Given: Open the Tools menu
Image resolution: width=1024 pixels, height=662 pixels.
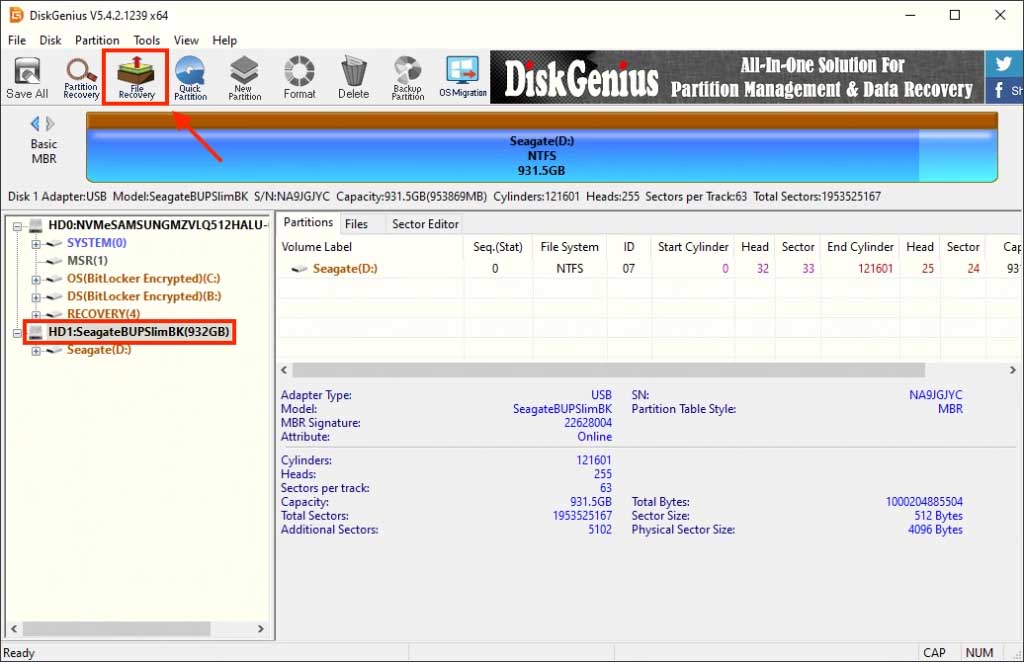Looking at the screenshot, I should pos(147,40).
